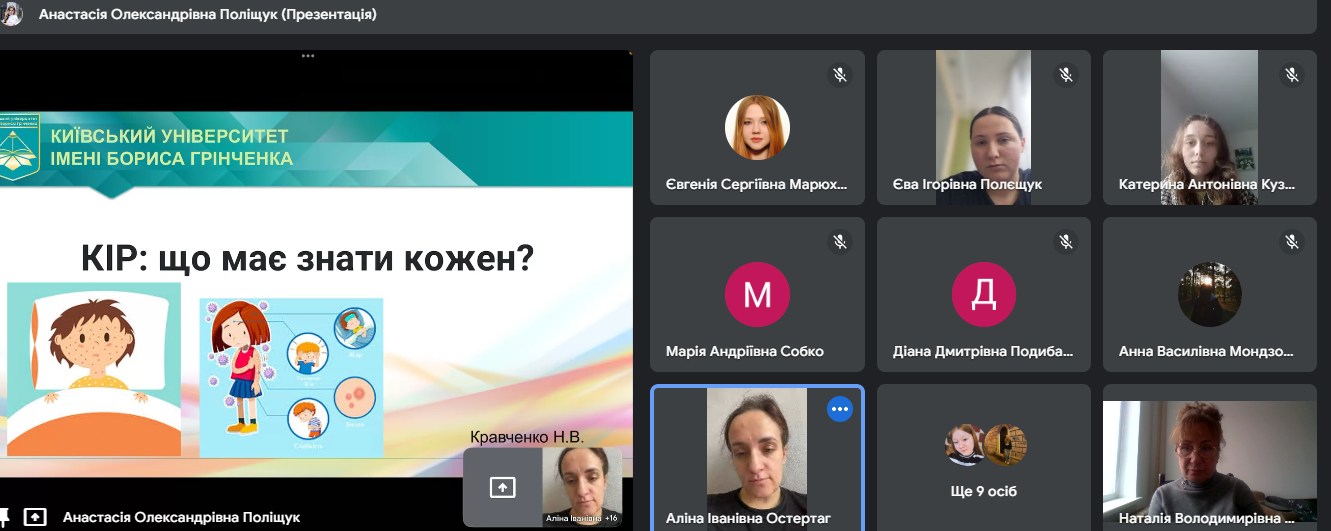Click the pink letter М avatar of Марія Собко
Image resolution: width=1331 pixels, height=531 pixels.
point(757,295)
